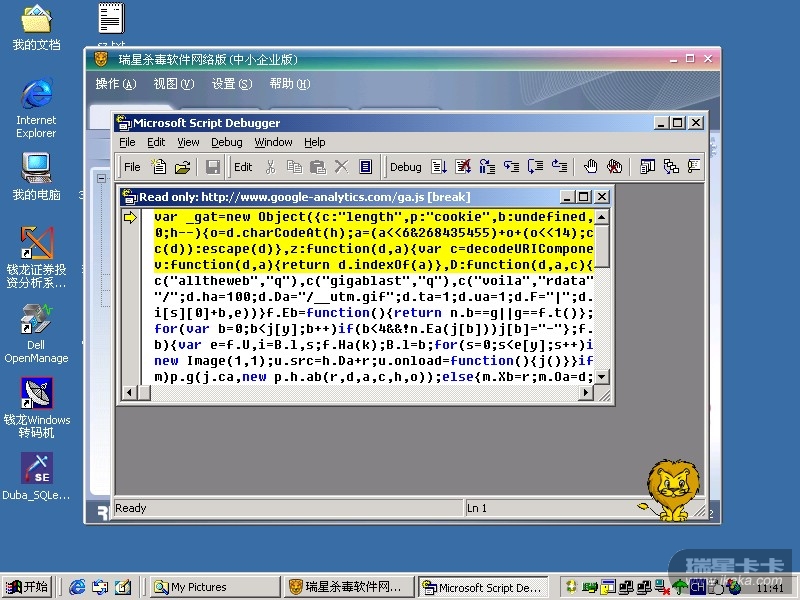Click the Copy toolbar icon

(x=294, y=167)
